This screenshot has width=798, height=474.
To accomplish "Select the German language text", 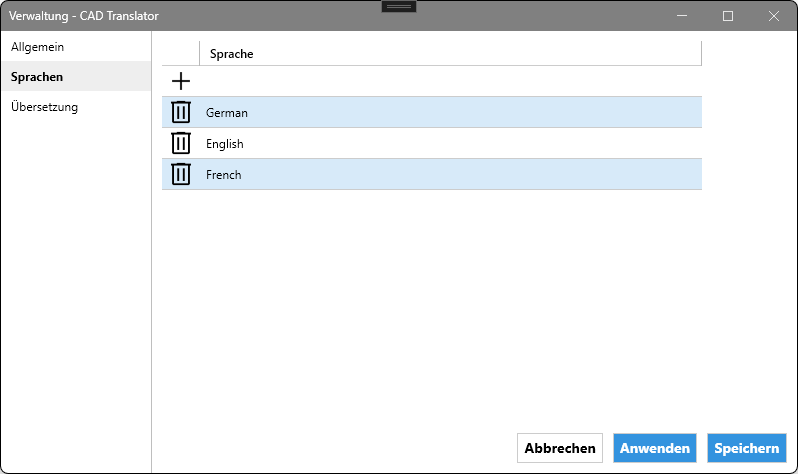I will (x=226, y=113).
